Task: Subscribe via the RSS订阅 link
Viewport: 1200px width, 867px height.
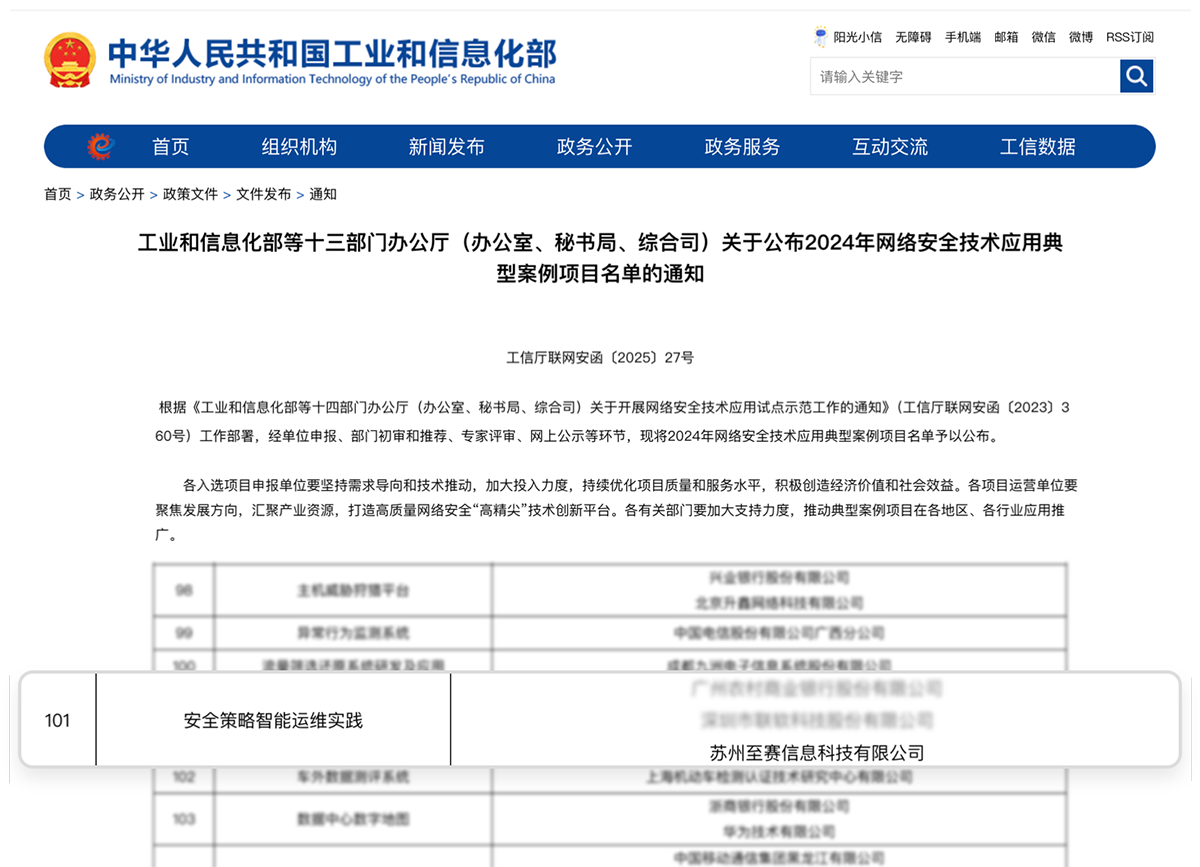Action: coord(1129,37)
